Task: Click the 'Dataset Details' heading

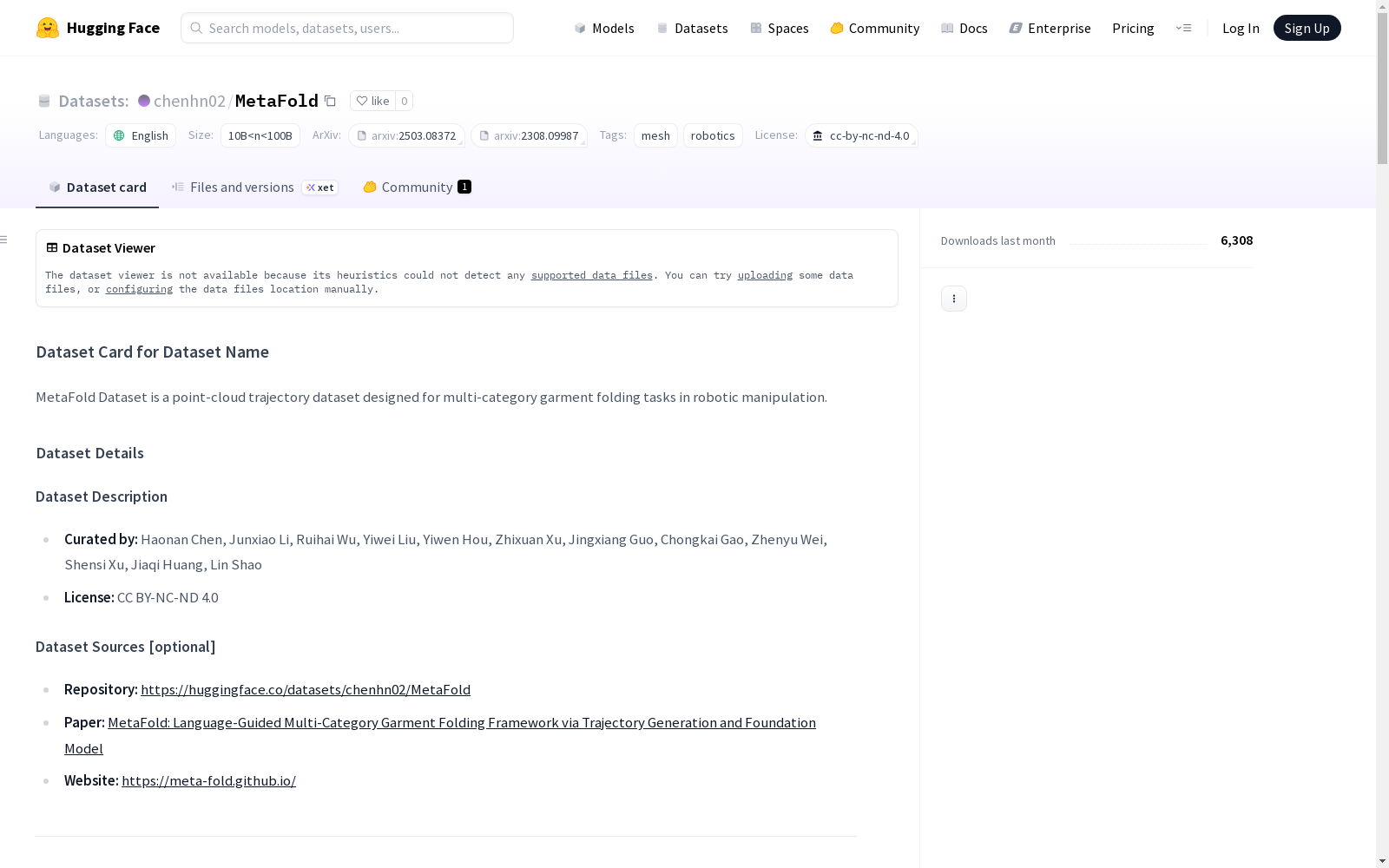Action: click(89, 453)
